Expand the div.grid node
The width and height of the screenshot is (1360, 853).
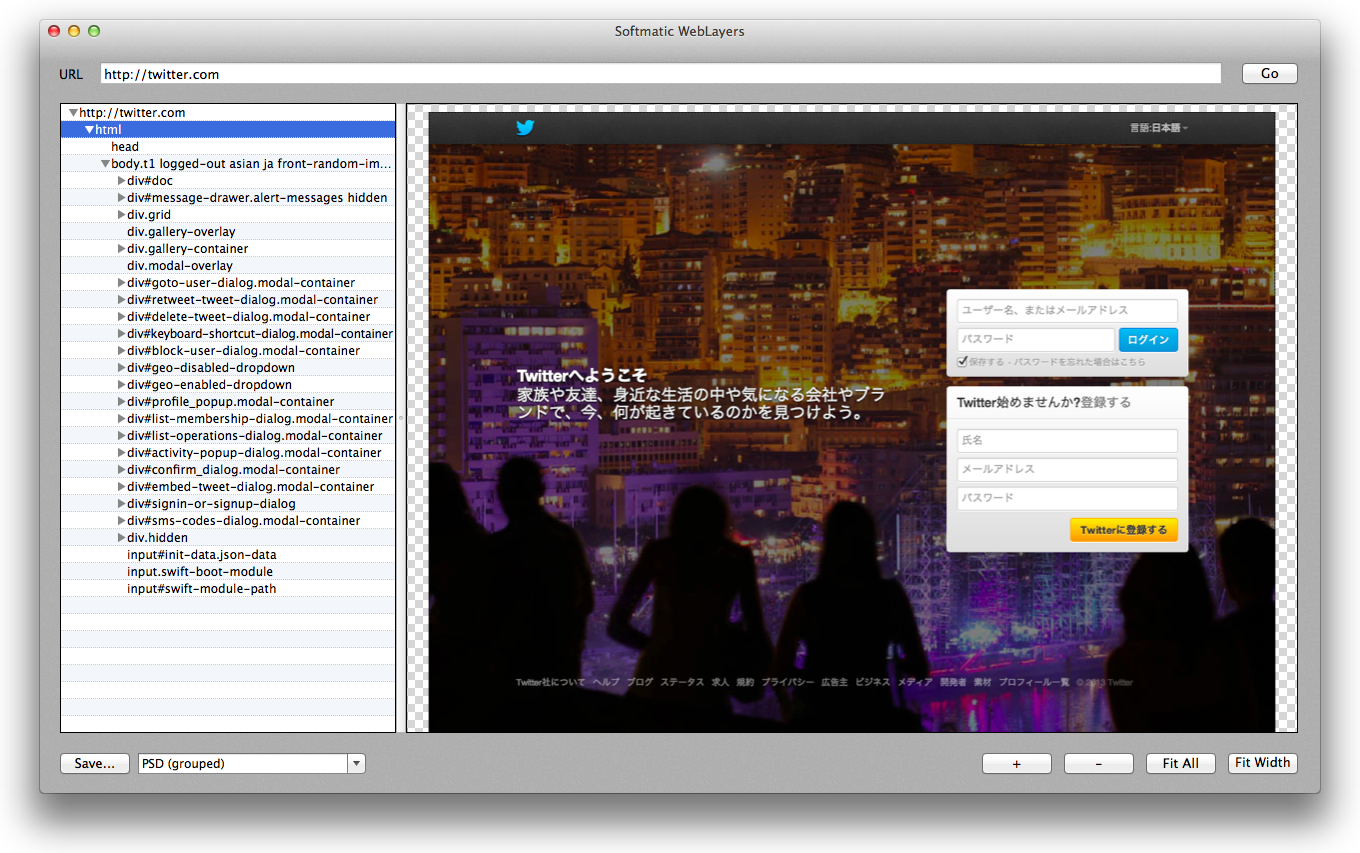click(121, 215)
